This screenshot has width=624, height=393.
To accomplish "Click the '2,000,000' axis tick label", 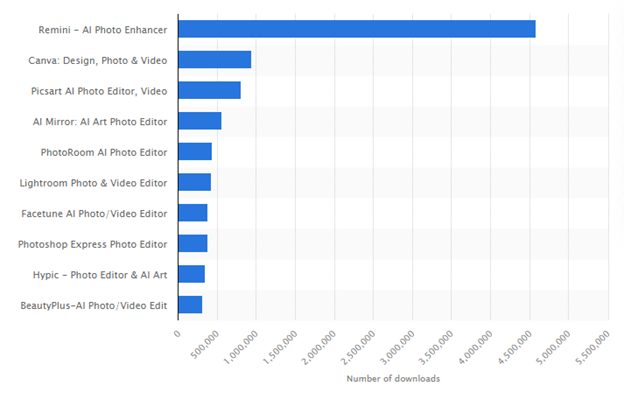I will 319,347.
